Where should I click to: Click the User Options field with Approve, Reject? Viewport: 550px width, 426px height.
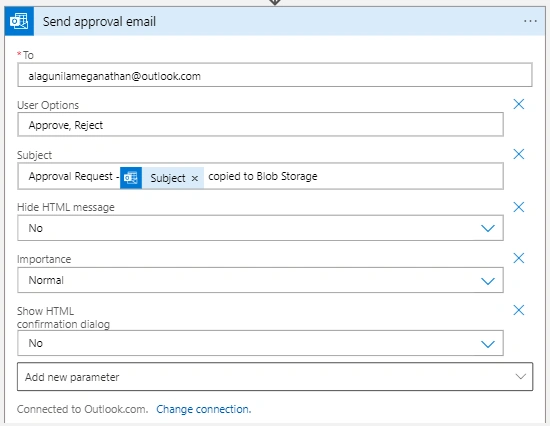click(x=261, y=125)
